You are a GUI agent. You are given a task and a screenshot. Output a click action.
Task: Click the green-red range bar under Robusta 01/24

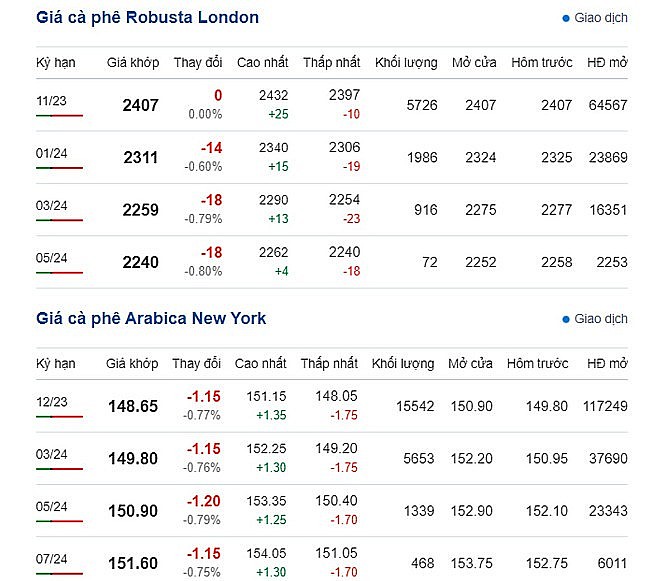[59, 168]
